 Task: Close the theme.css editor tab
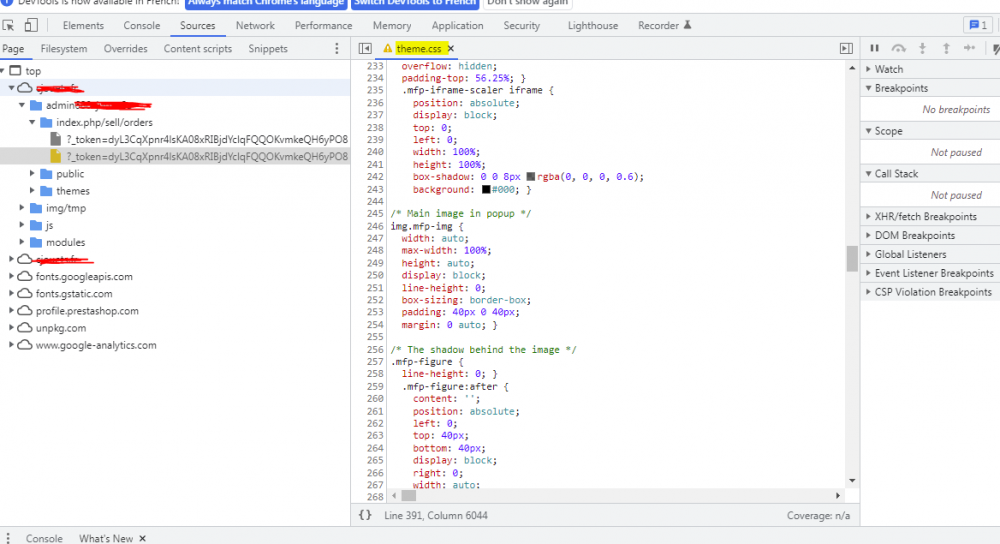(x=450, y=48)
